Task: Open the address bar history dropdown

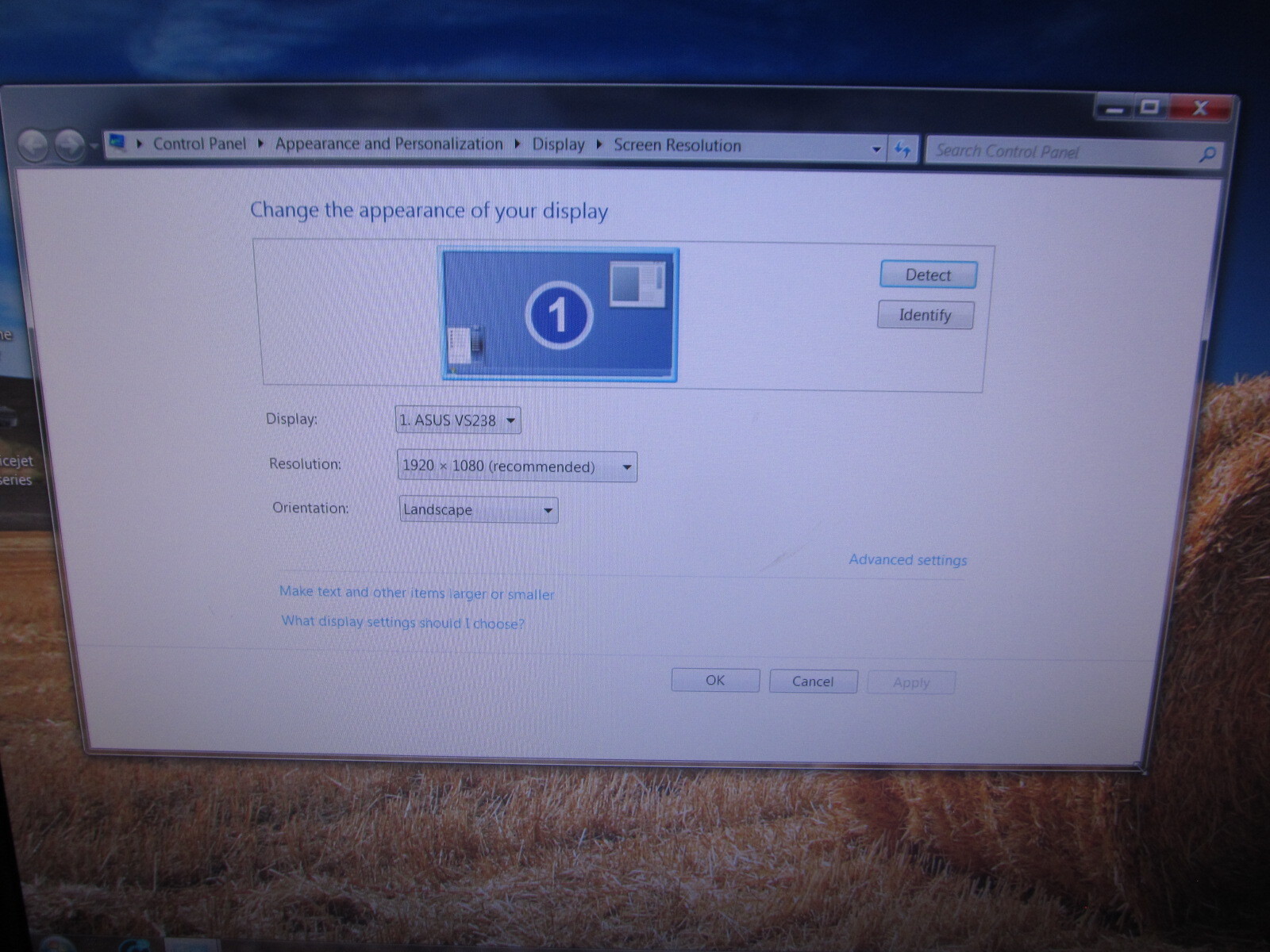Action: (876, 149)
